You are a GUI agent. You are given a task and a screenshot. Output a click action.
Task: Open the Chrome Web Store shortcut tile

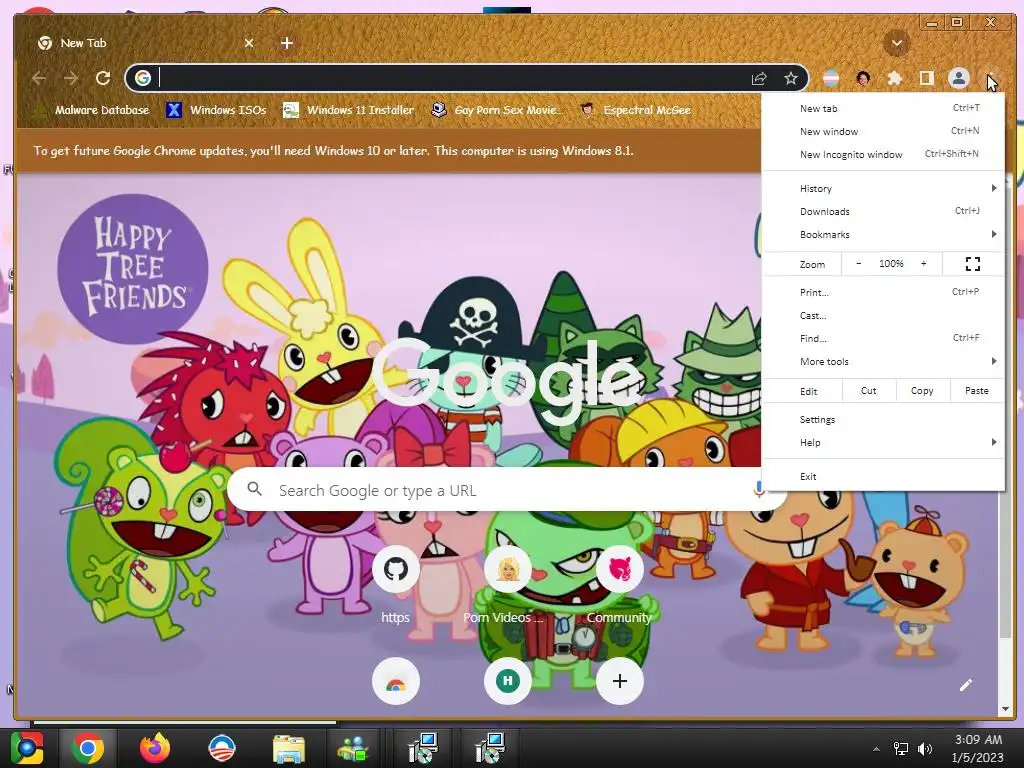(396, 681)
